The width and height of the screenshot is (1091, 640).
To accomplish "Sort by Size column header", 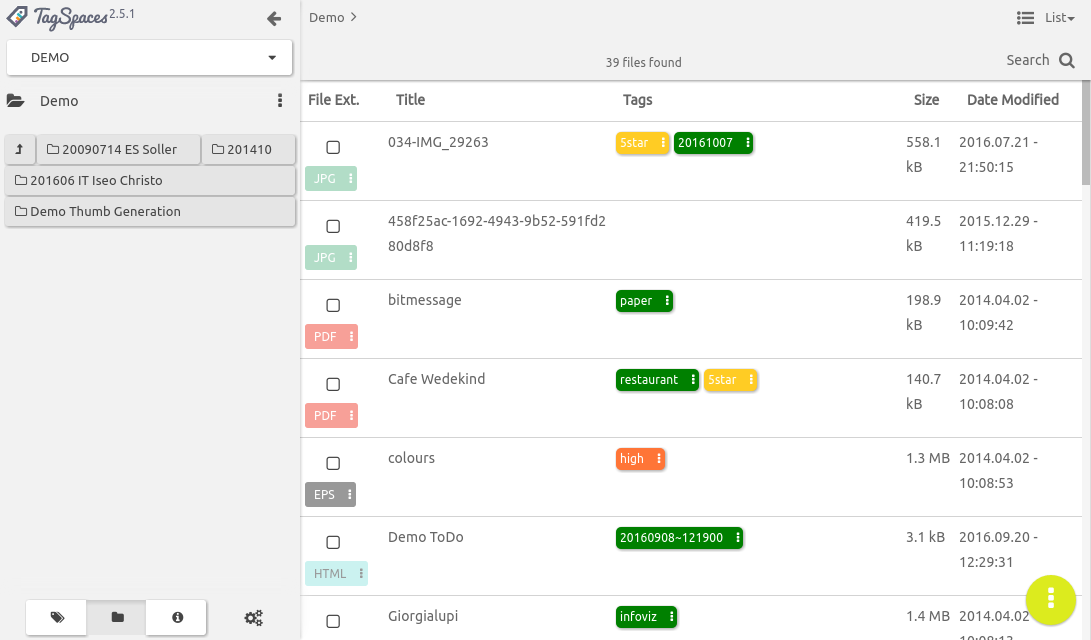I will coord(926,100).
